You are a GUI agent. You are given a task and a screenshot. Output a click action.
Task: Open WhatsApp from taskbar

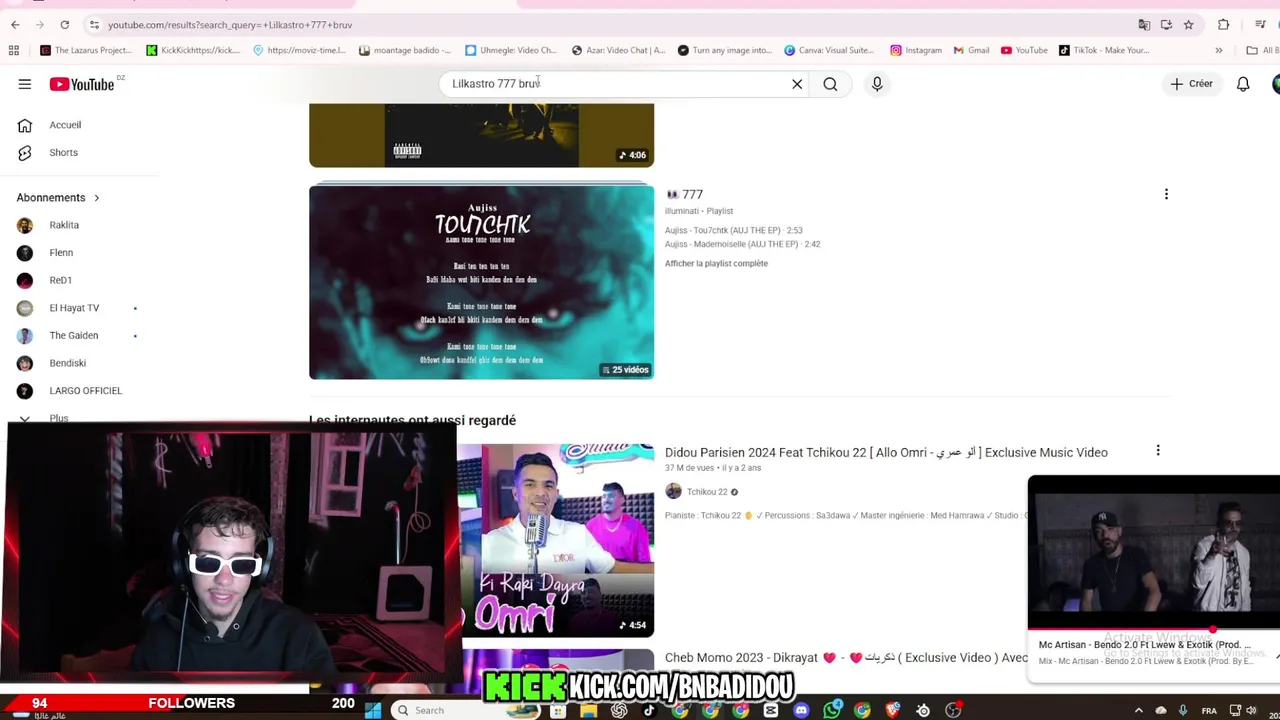[x=832, y=710]
